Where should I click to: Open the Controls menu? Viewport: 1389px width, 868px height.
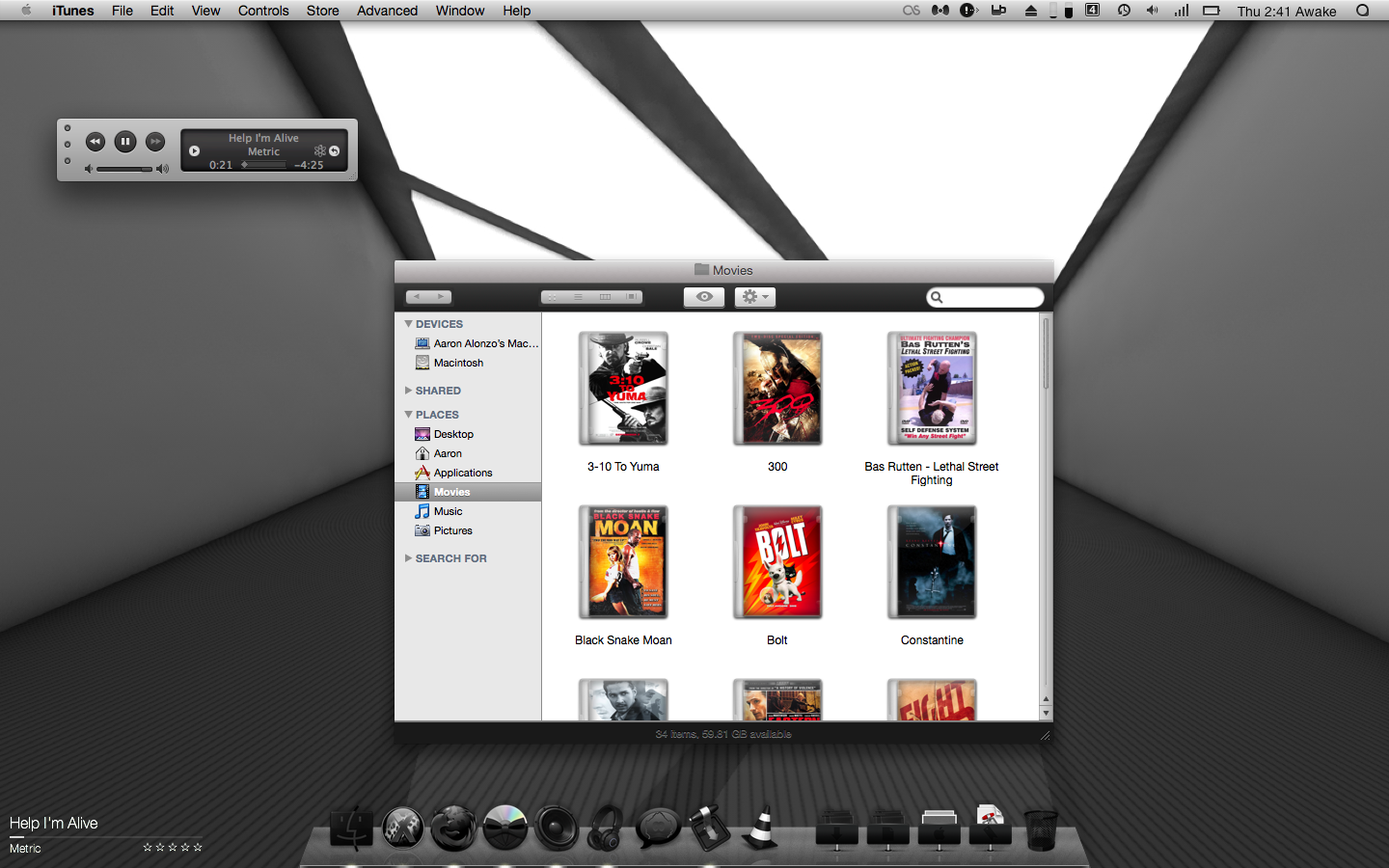263,11
